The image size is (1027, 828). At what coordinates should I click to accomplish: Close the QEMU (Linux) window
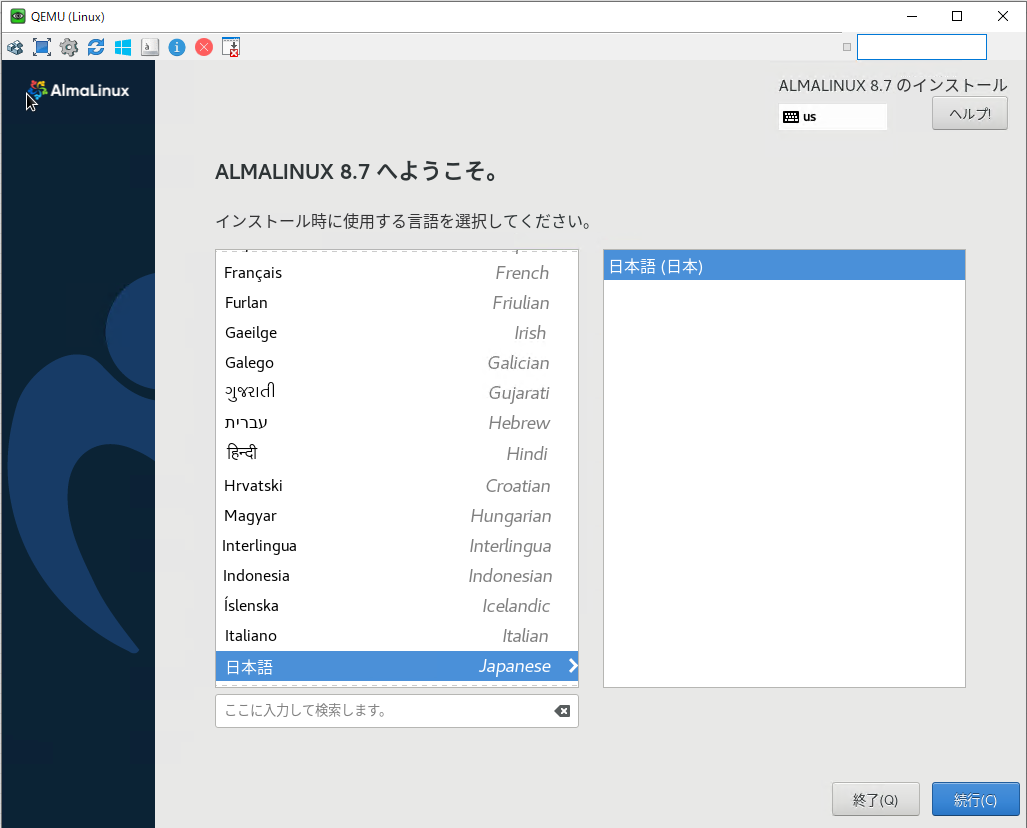pyautogui.click(x=1003, y=16)
